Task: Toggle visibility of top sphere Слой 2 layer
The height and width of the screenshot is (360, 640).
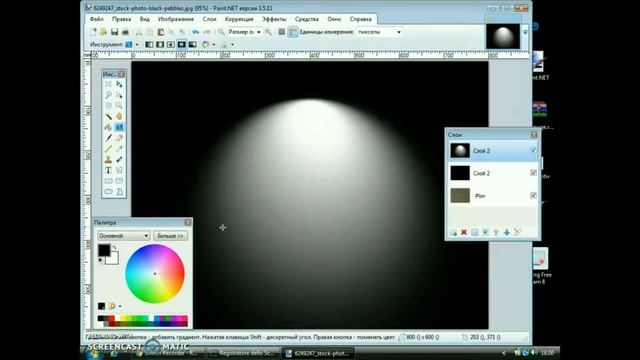Action: coord(533,150)
